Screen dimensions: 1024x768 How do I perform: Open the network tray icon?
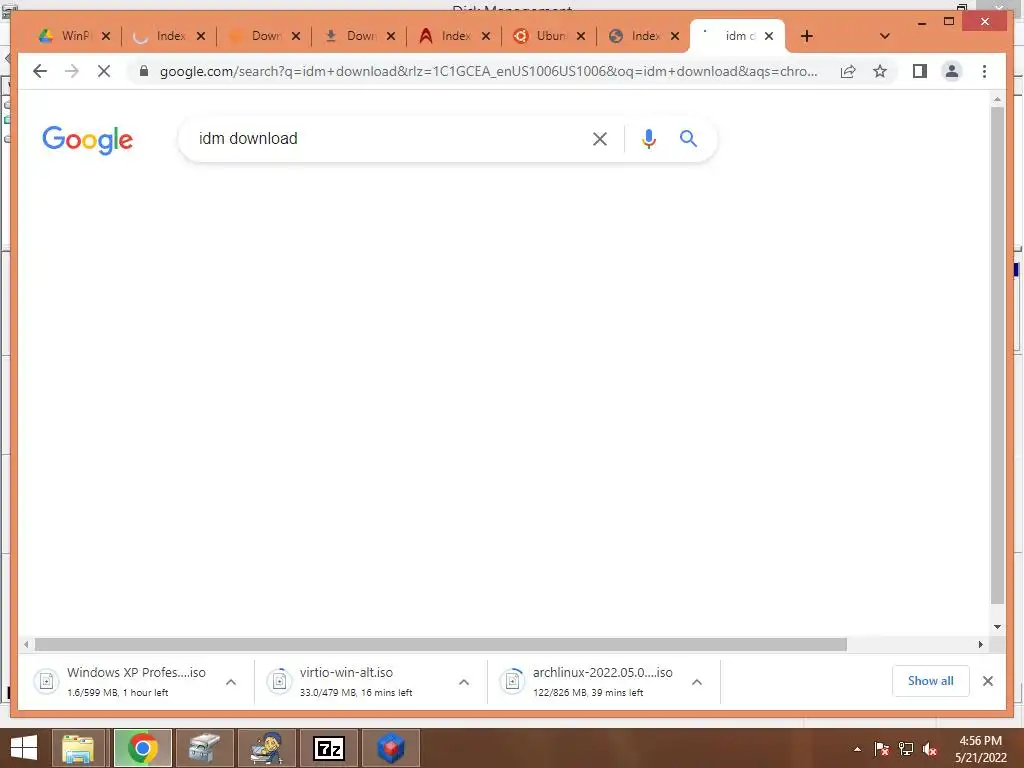(906, 749)
